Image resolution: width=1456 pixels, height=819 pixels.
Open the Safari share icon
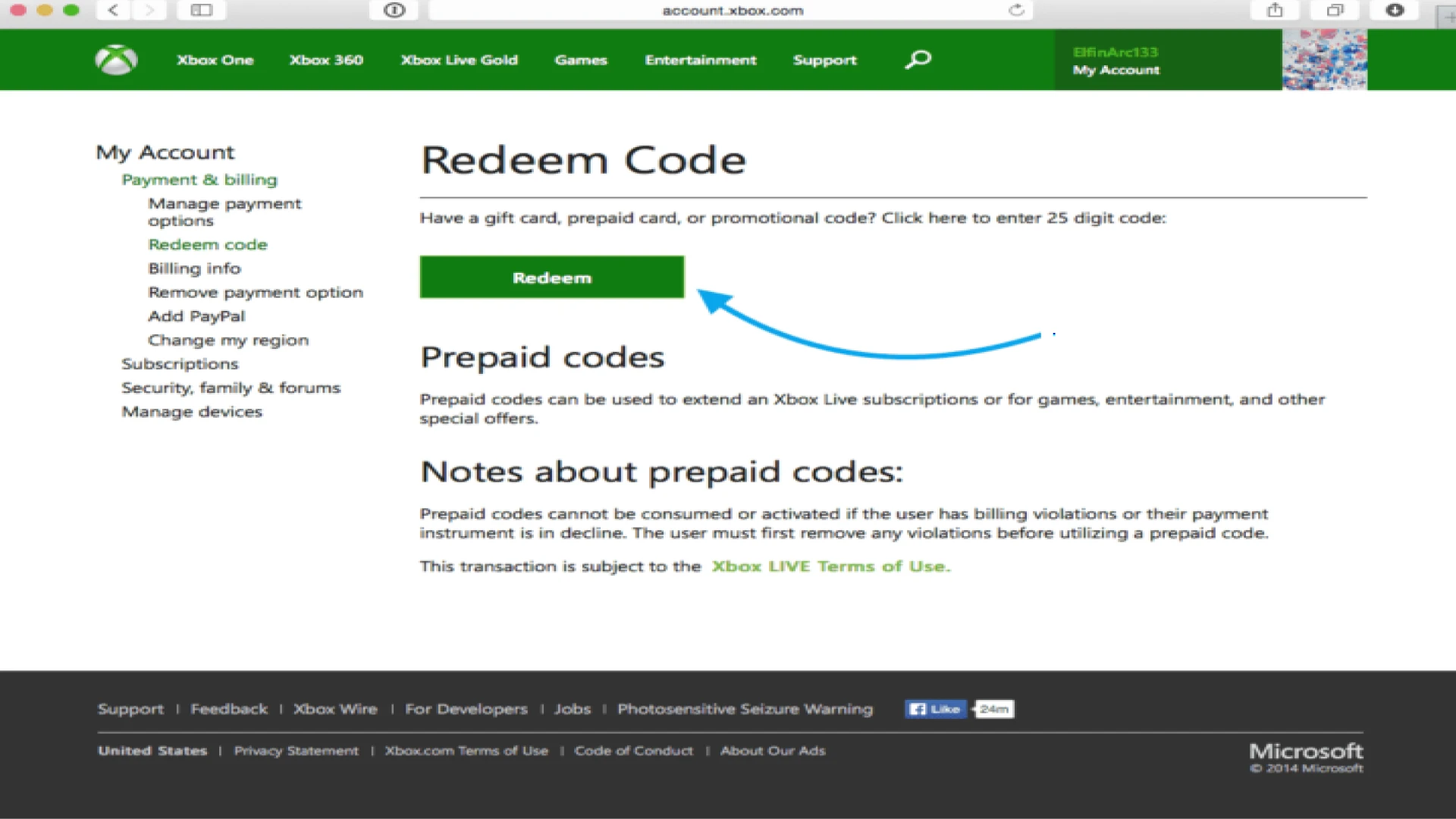(x=1275, y=10)
